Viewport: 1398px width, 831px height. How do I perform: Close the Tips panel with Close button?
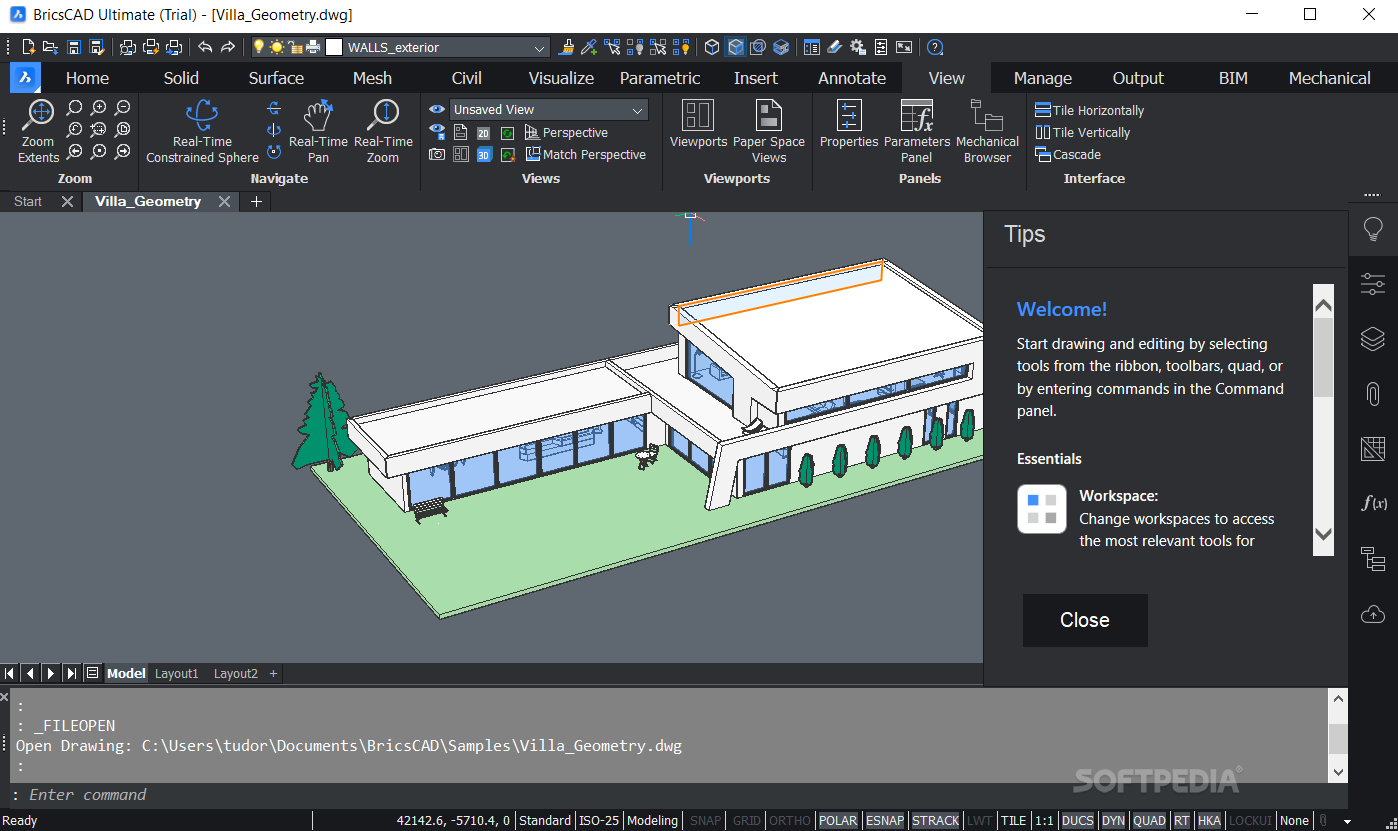tap(1085, 620)
